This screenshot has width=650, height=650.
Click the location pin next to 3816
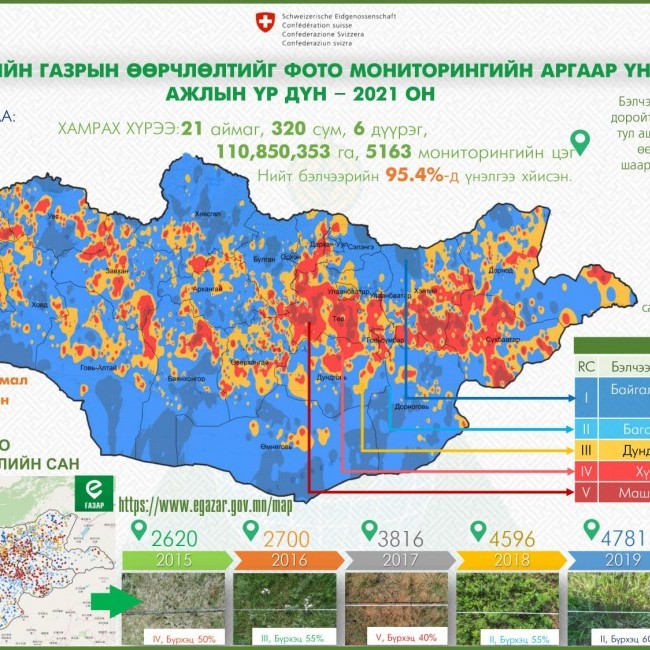pyautogui.click(x=369, y=530)
